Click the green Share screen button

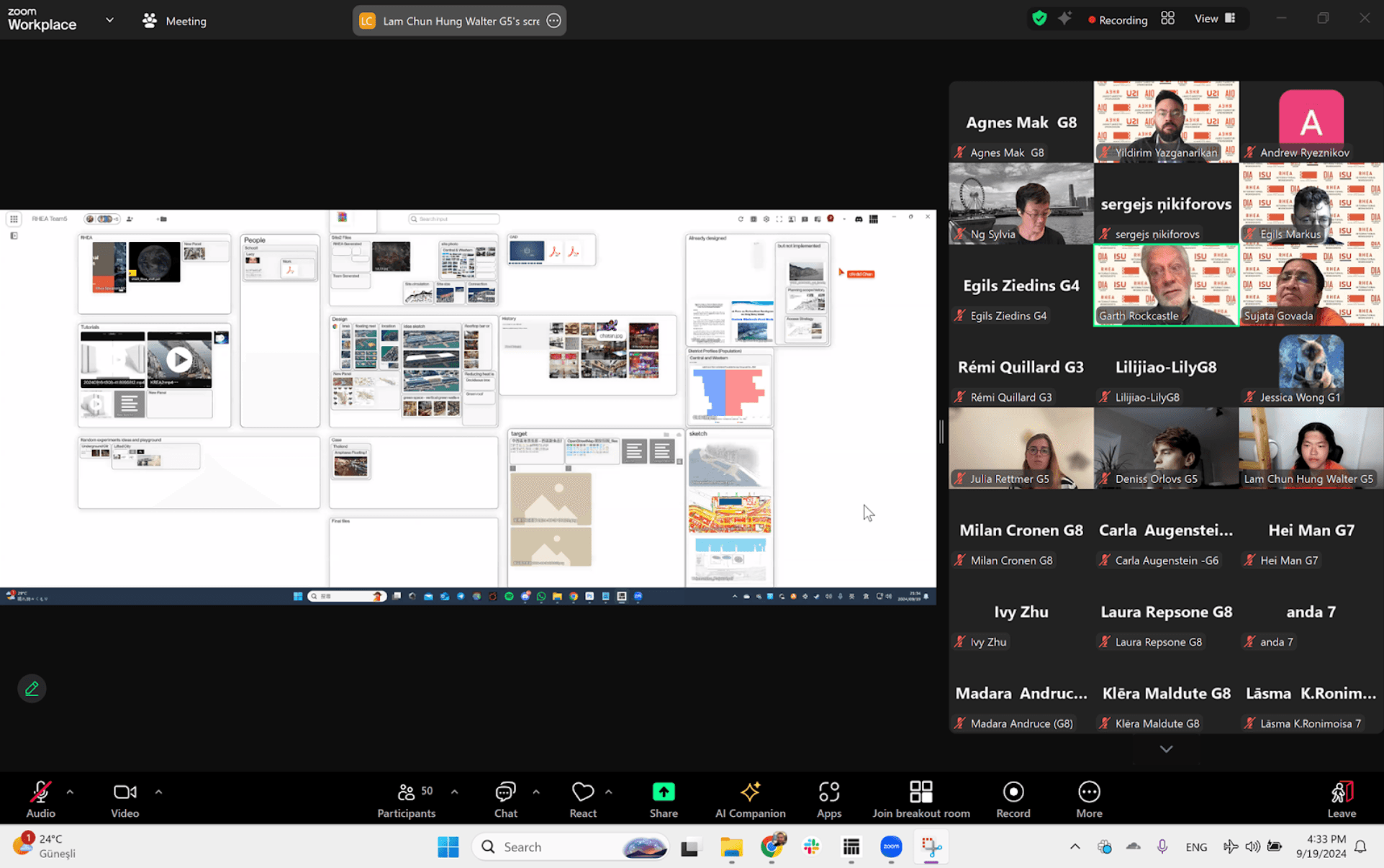[x=663, y=792]
